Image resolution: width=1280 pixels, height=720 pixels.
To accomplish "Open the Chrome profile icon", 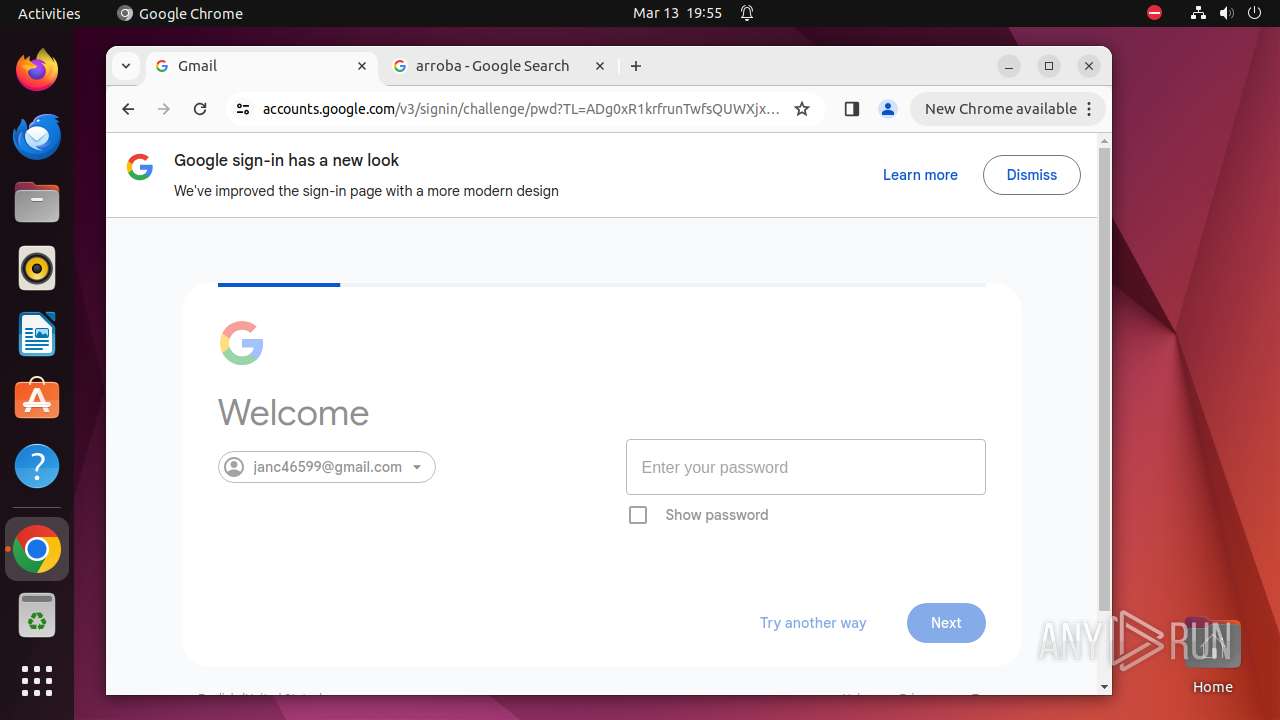I will coord(887,109).
